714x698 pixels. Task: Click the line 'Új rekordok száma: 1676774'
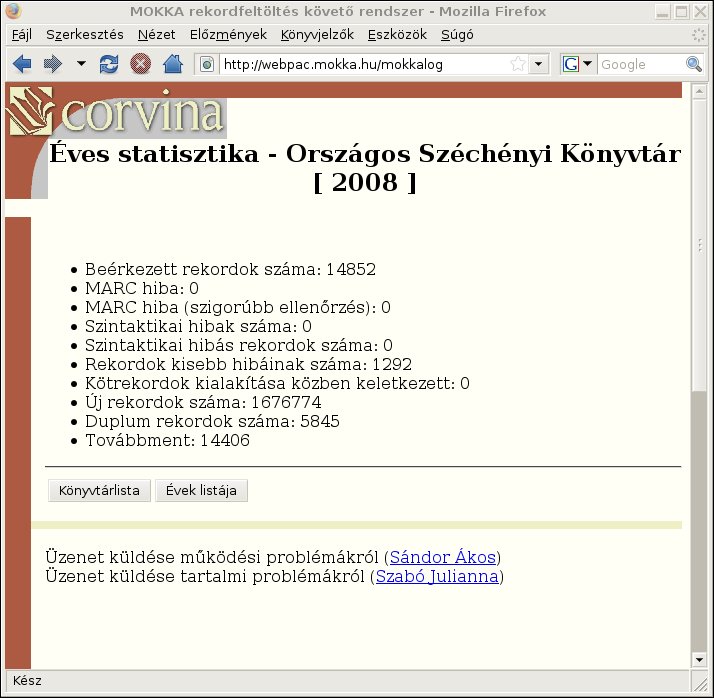[x=203, y=402]
